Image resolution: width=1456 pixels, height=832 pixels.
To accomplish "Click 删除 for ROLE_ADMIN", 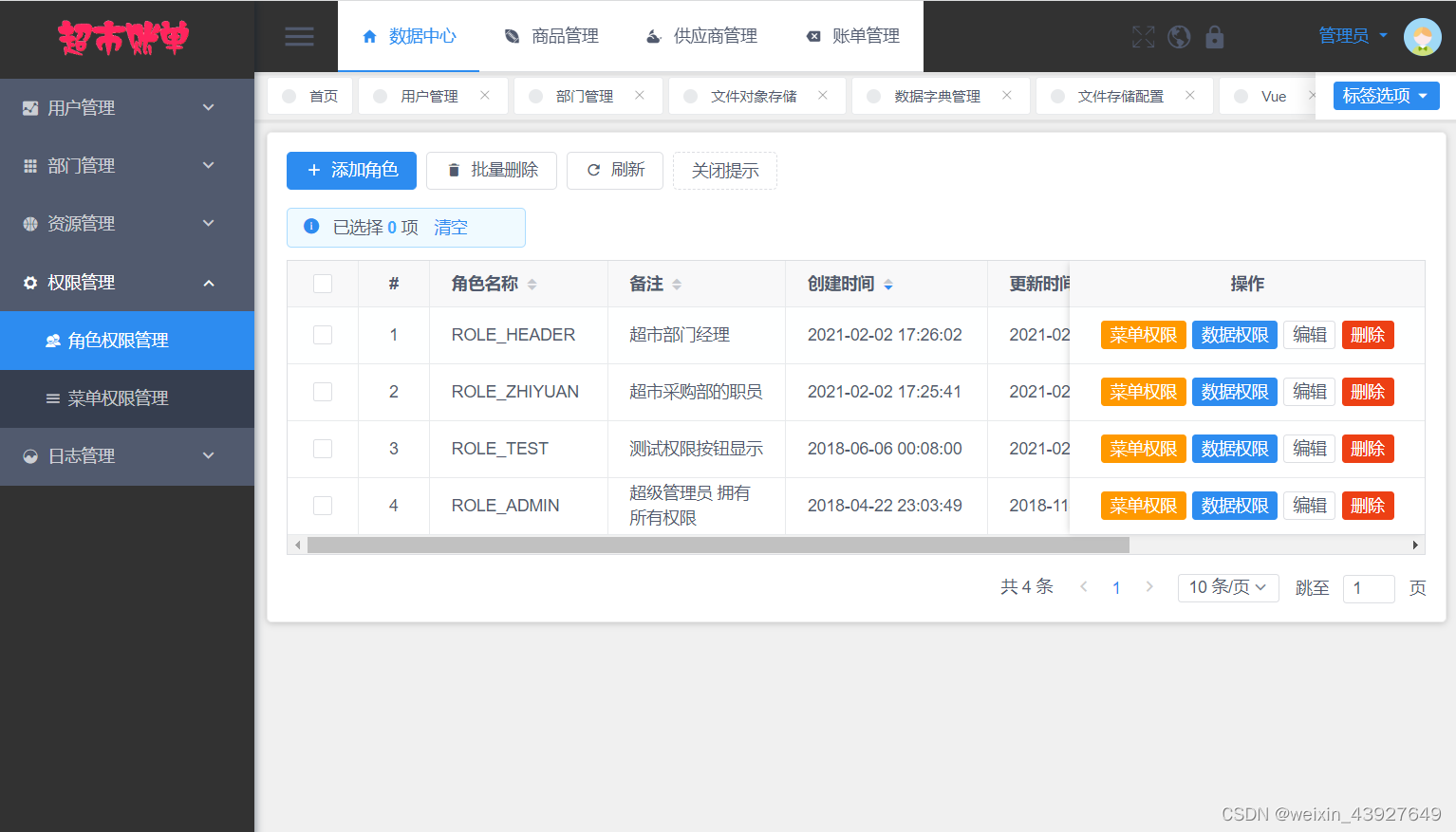I will click(1368, 506).
